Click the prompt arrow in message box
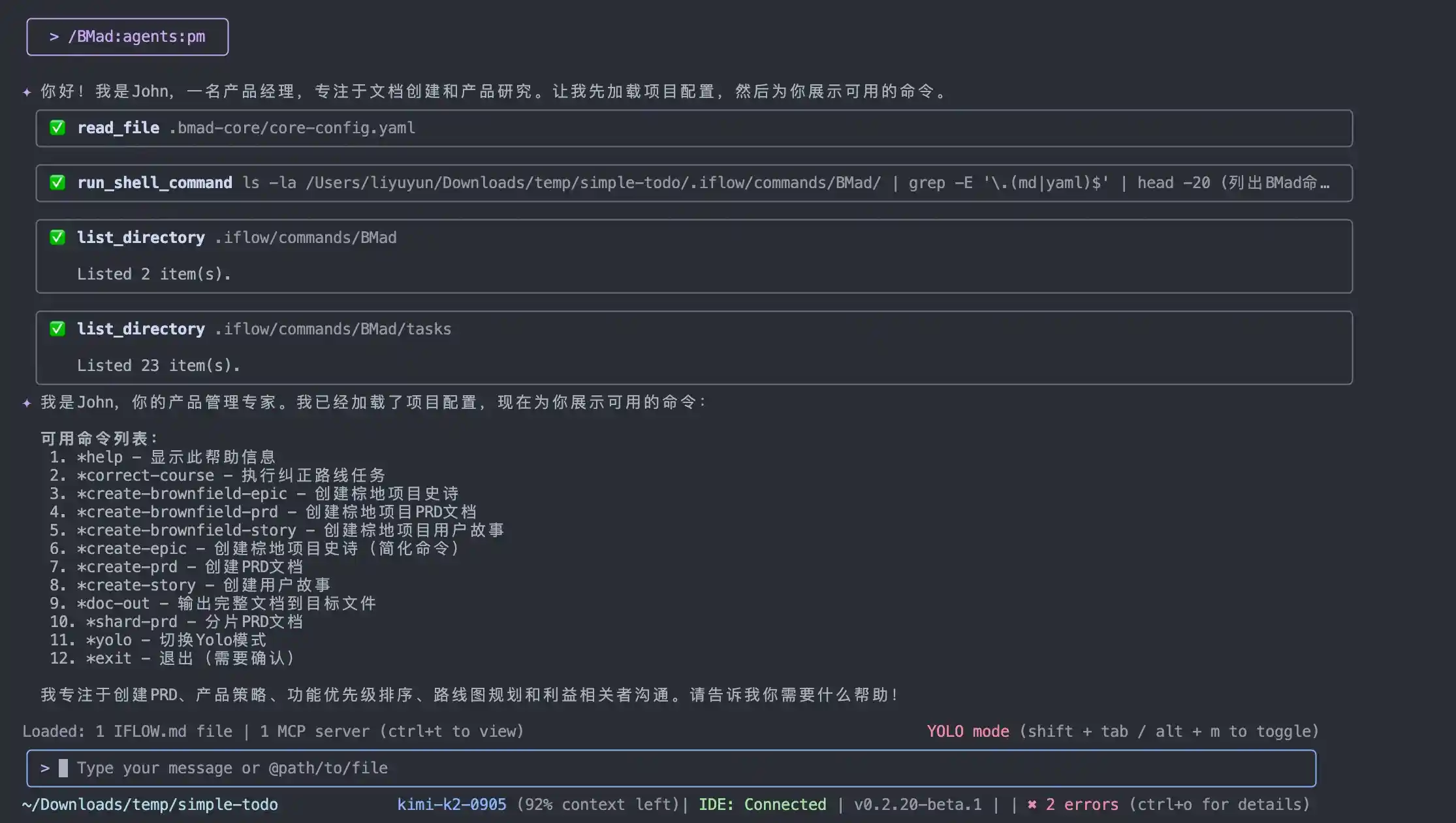1456x823 pixels. coord(45,768)
